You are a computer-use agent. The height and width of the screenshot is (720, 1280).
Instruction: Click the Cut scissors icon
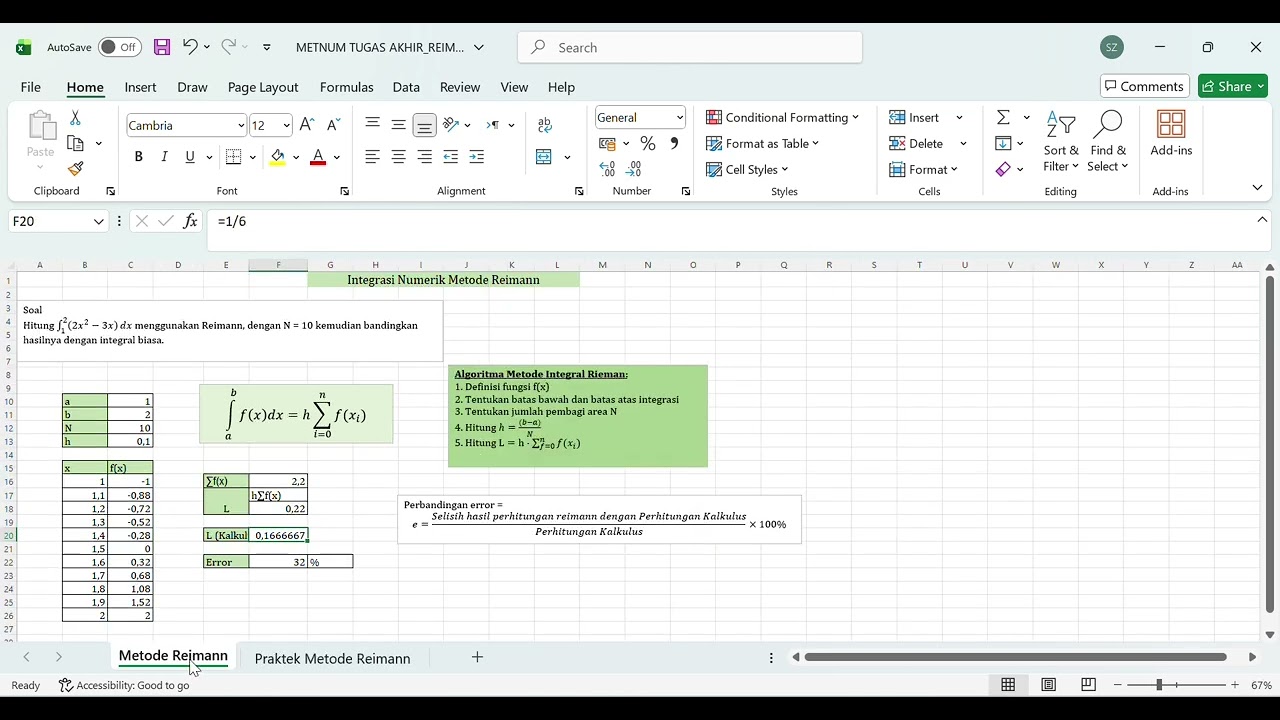(x=75, y=118)
